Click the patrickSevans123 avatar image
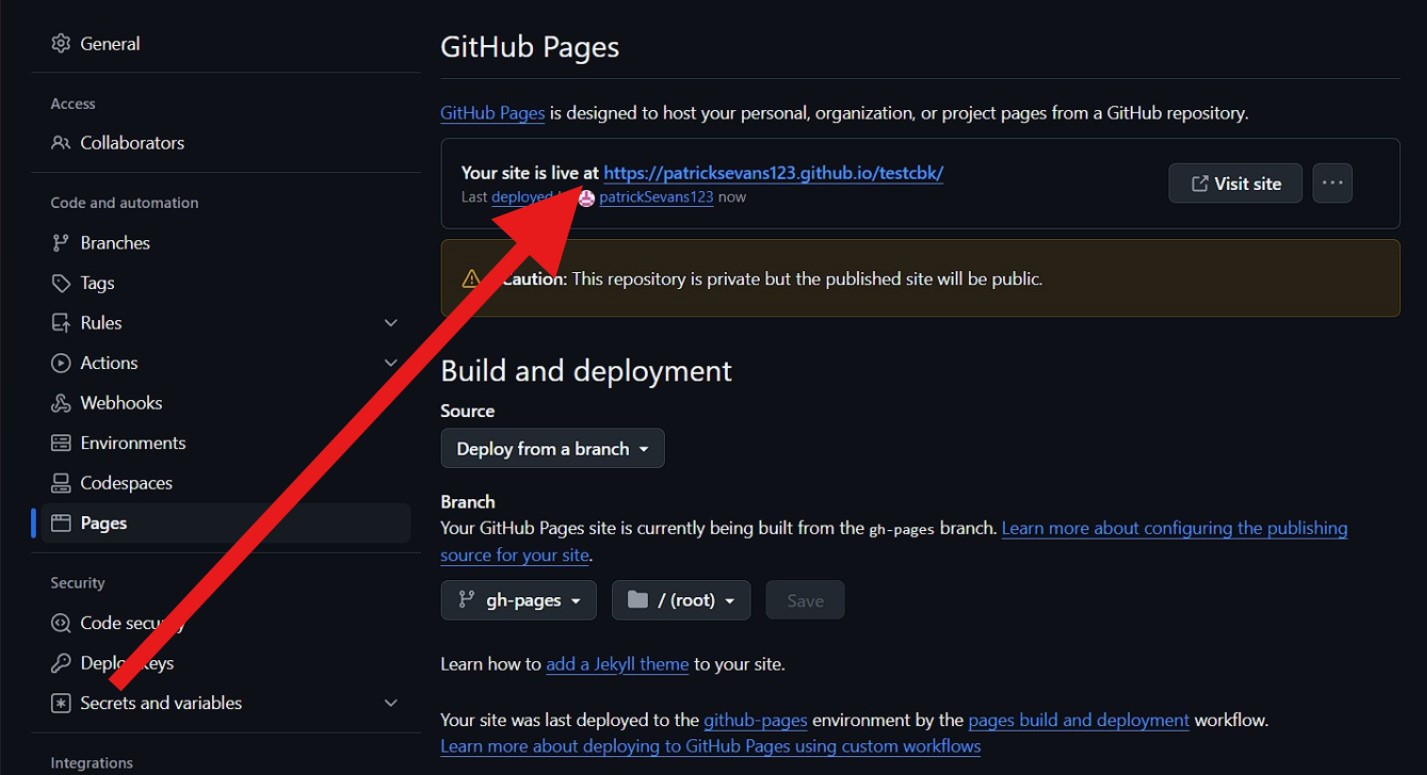 pyautogui.click(x=587, y=198)
